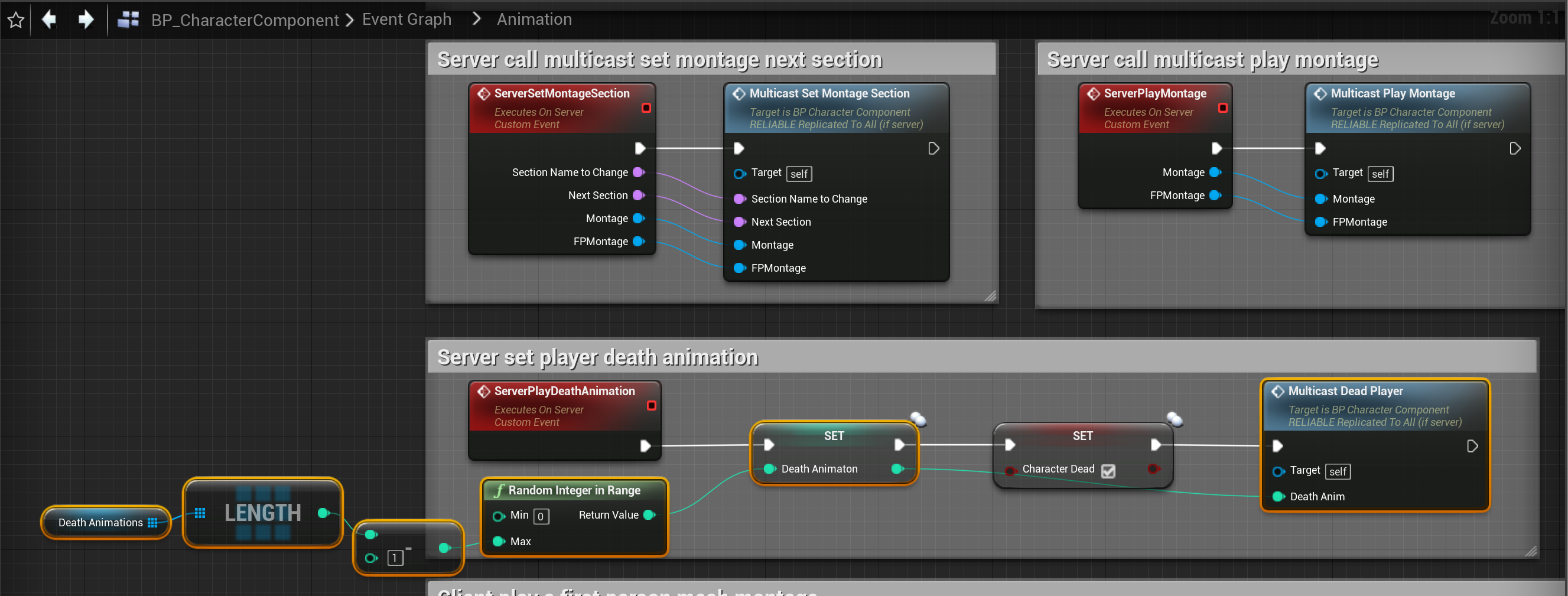Click the ServerPlayDeathAnimation red delegate pin
The width and height of the screenshot is (1568, 596).
[650, 405]
